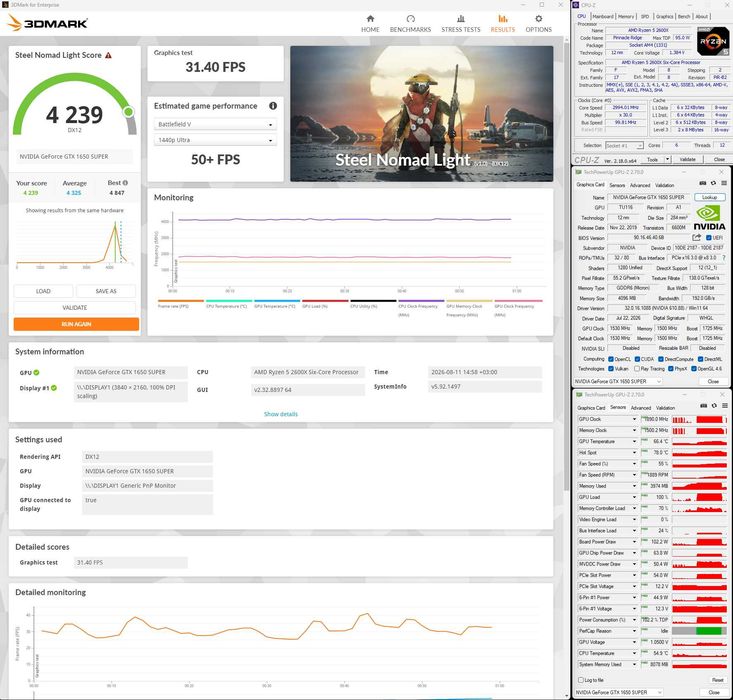Viewport: 733px width, 700px height.
Task: Click Bus Interface question mark in GPU-Z
Action: pos(724,258)
